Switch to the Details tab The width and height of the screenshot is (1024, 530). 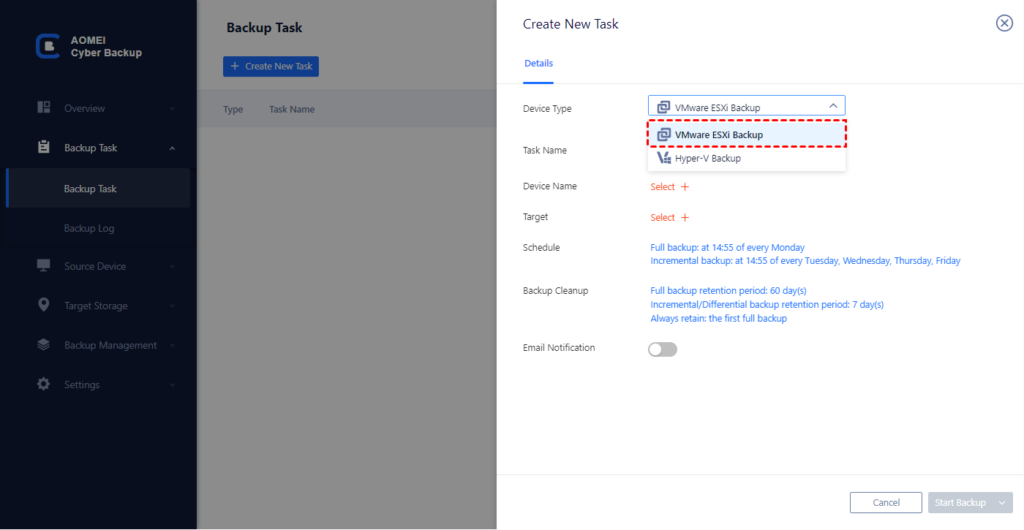pyautogui.click(x=538, y=64)
